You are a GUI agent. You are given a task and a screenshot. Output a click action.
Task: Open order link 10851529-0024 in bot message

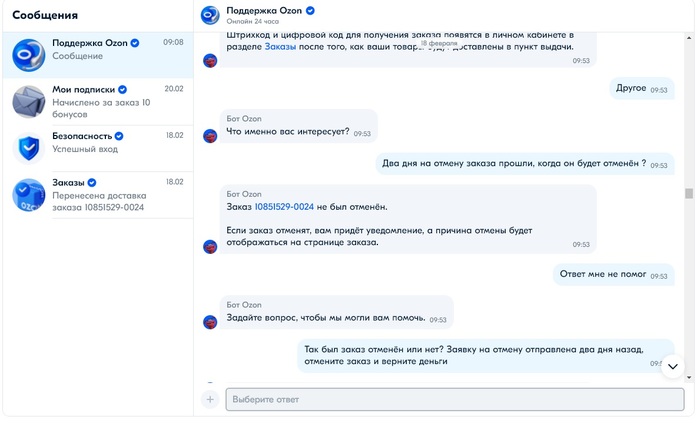pyautogui.click(x=284, y=207)
